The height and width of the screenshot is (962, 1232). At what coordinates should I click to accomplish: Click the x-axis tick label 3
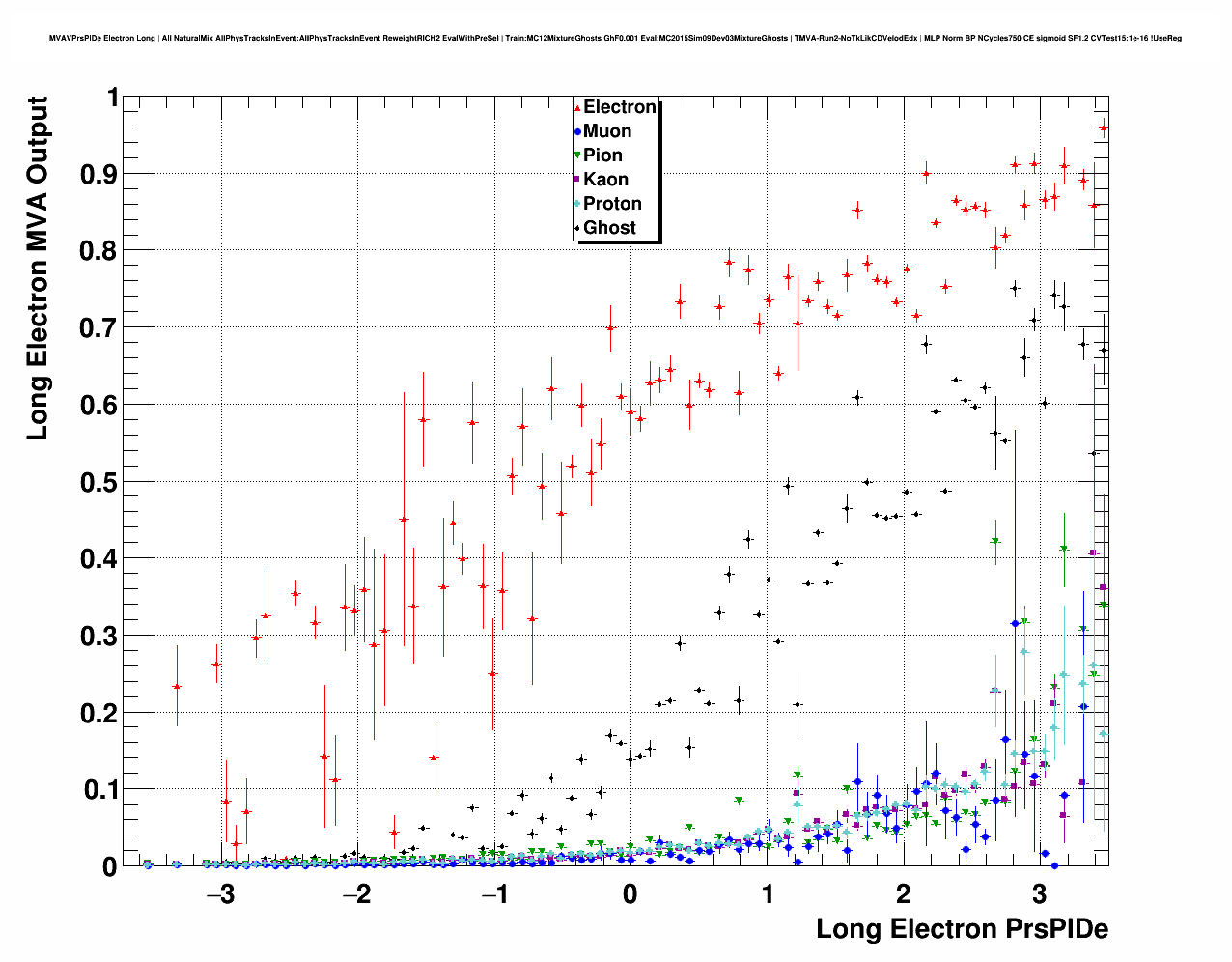pos(1040,895)
